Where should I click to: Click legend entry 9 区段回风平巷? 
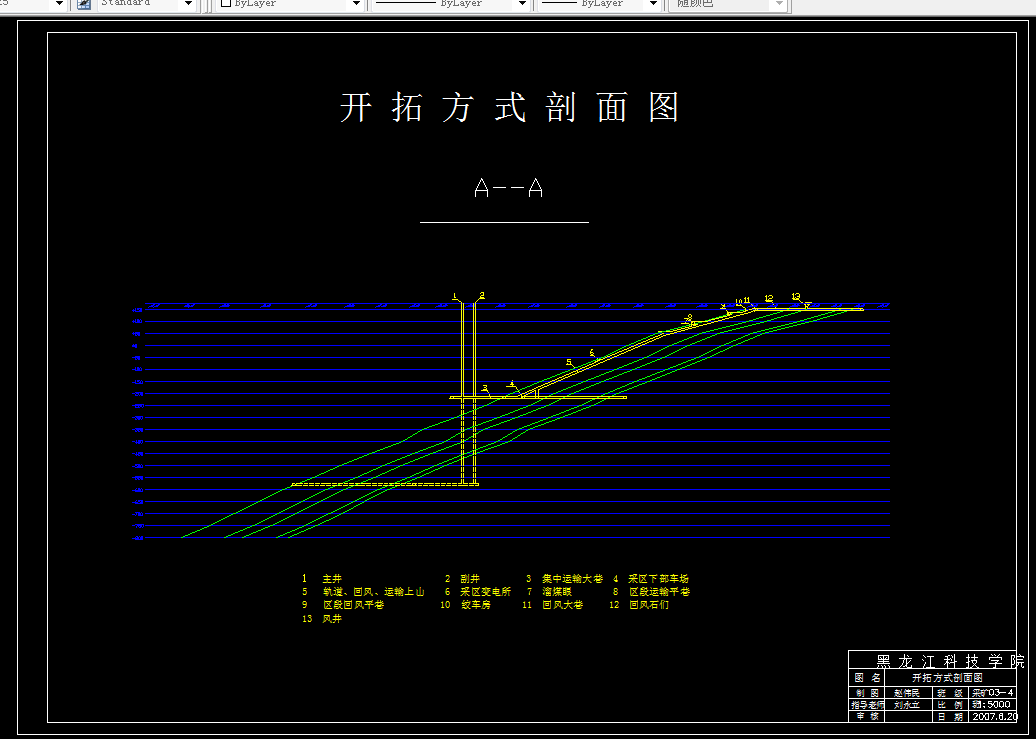(343, 605)
